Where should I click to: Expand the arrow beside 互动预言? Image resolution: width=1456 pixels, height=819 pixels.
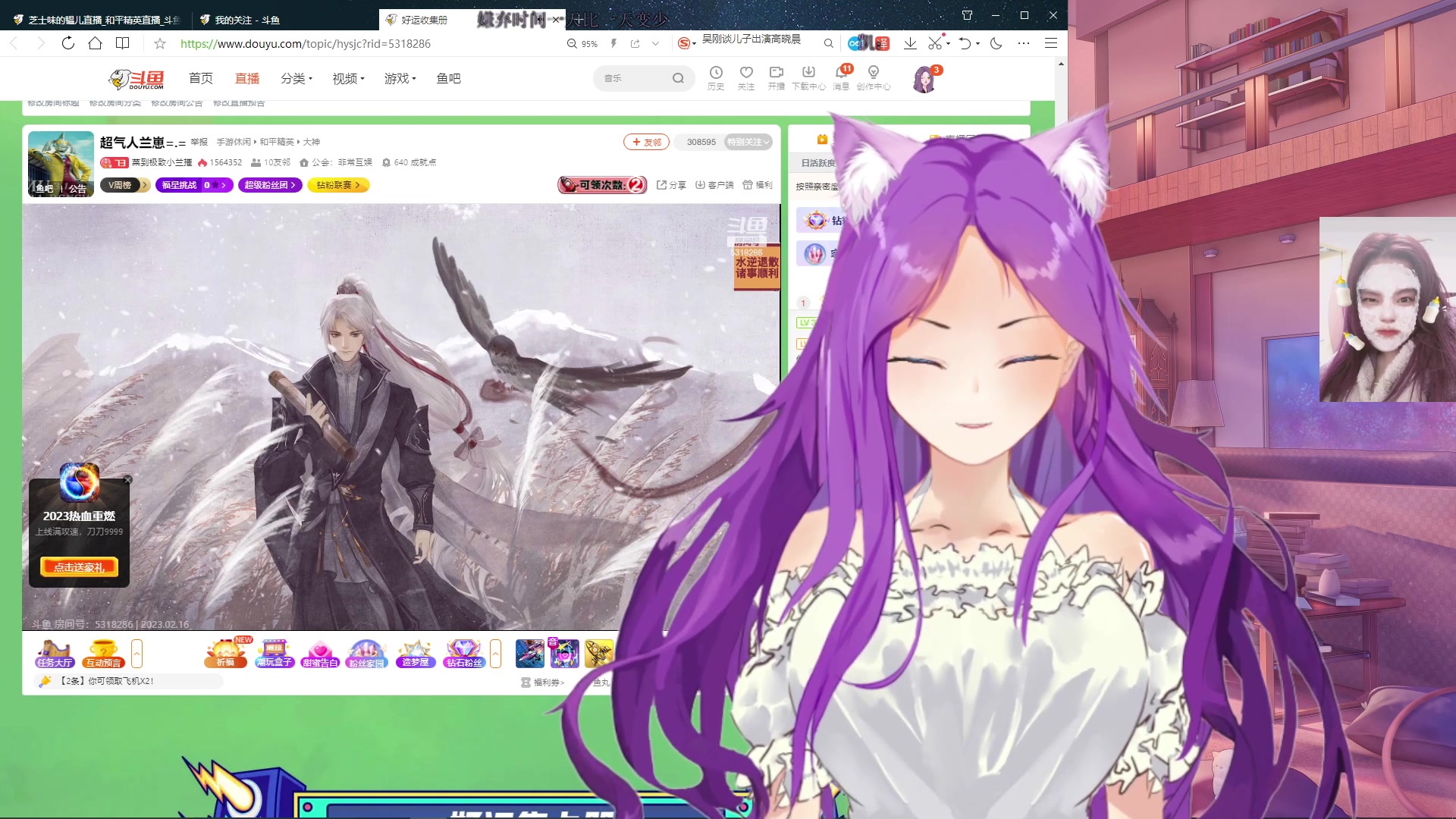click(136, 654)
